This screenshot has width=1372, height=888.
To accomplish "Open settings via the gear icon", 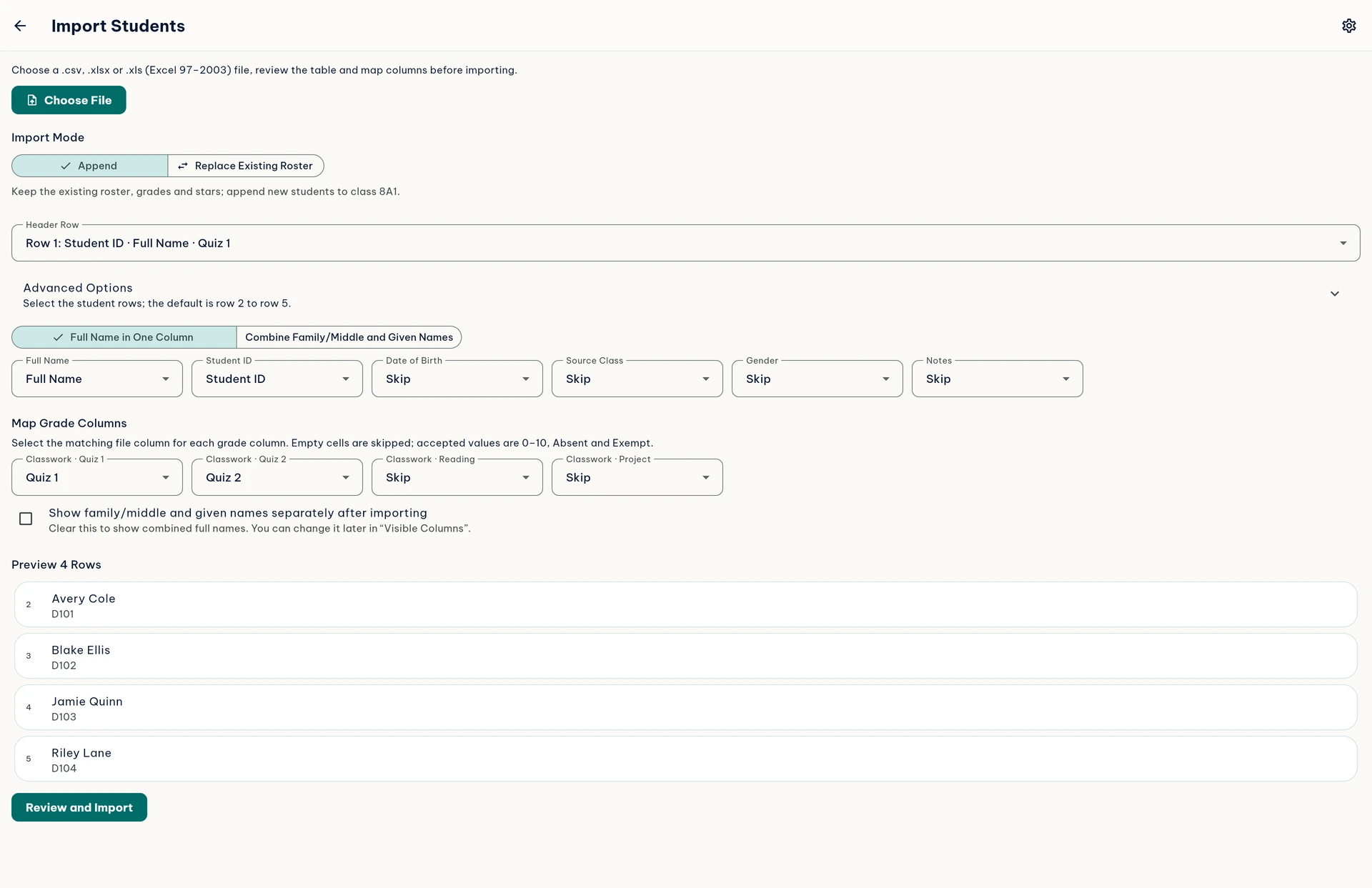I will tap(1348, 26).
